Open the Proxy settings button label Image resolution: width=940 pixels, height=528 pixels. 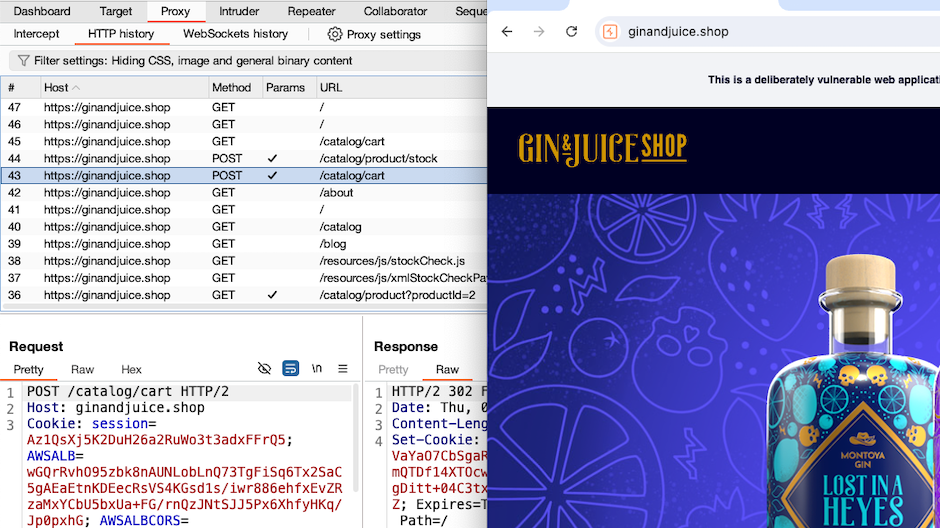(384, 35)
